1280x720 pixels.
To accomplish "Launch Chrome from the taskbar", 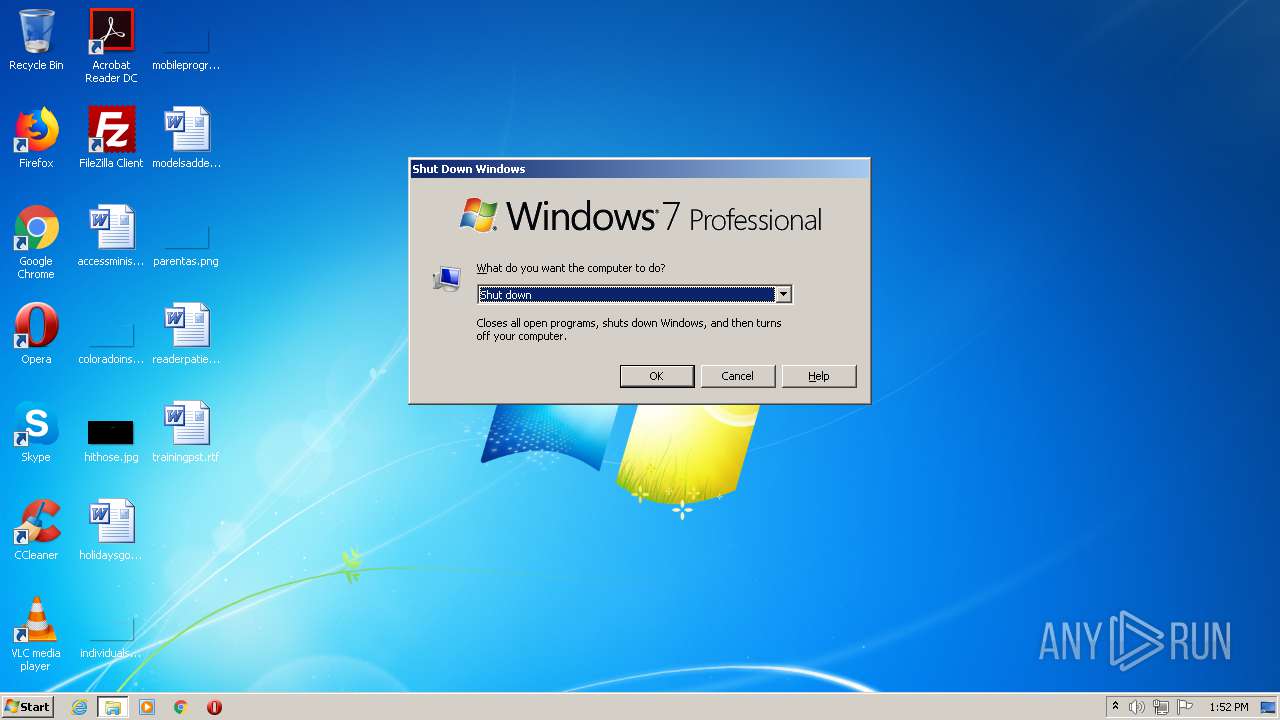I will pos(181,707).
